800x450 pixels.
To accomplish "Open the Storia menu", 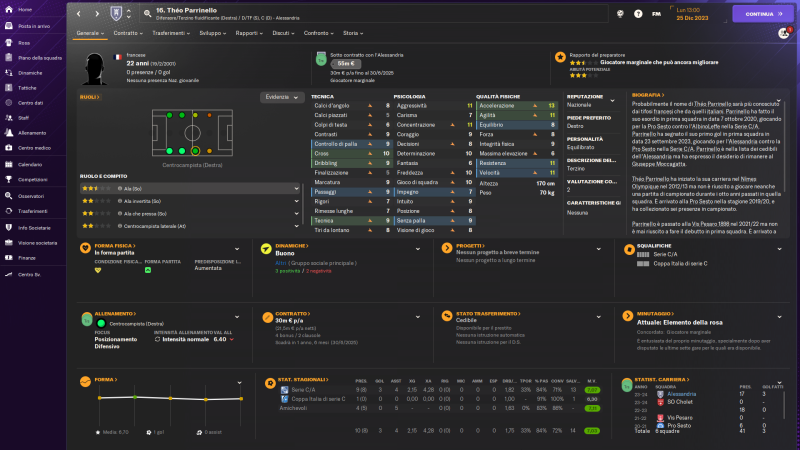I will [x=353, y=33].
